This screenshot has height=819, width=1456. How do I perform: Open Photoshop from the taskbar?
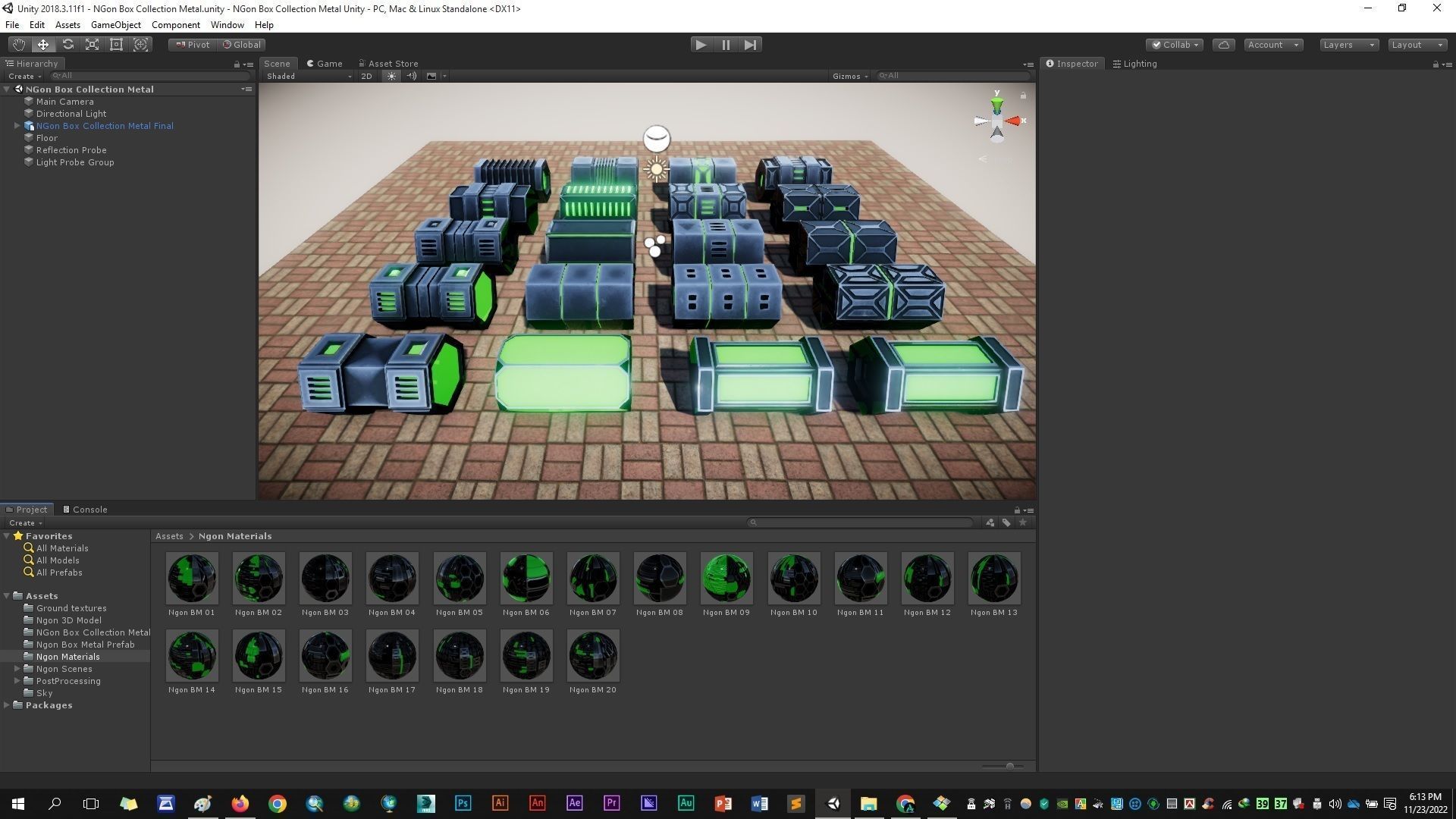463,803
